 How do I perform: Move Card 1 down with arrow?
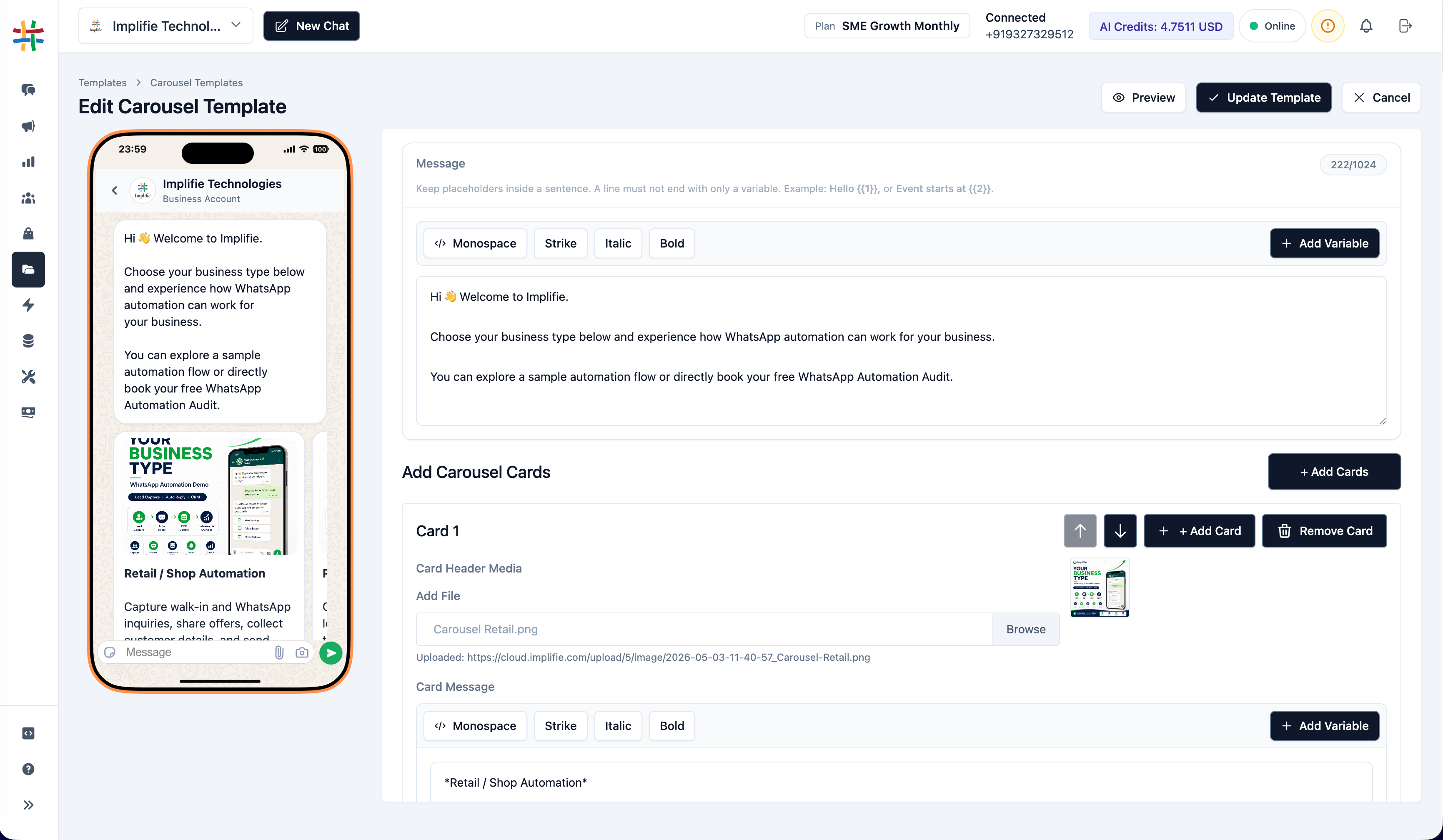[x=1120, y=531]
